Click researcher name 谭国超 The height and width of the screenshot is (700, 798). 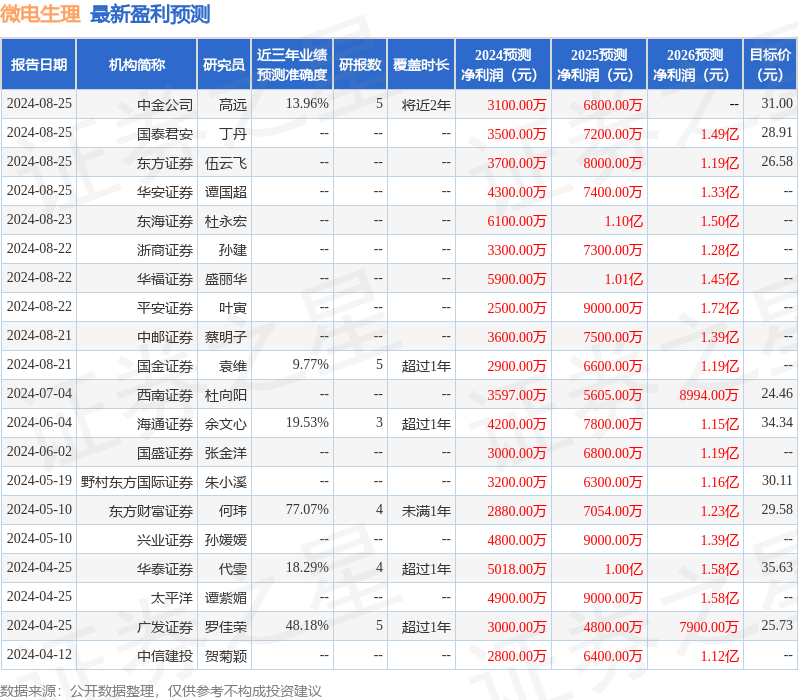[226, 192]
